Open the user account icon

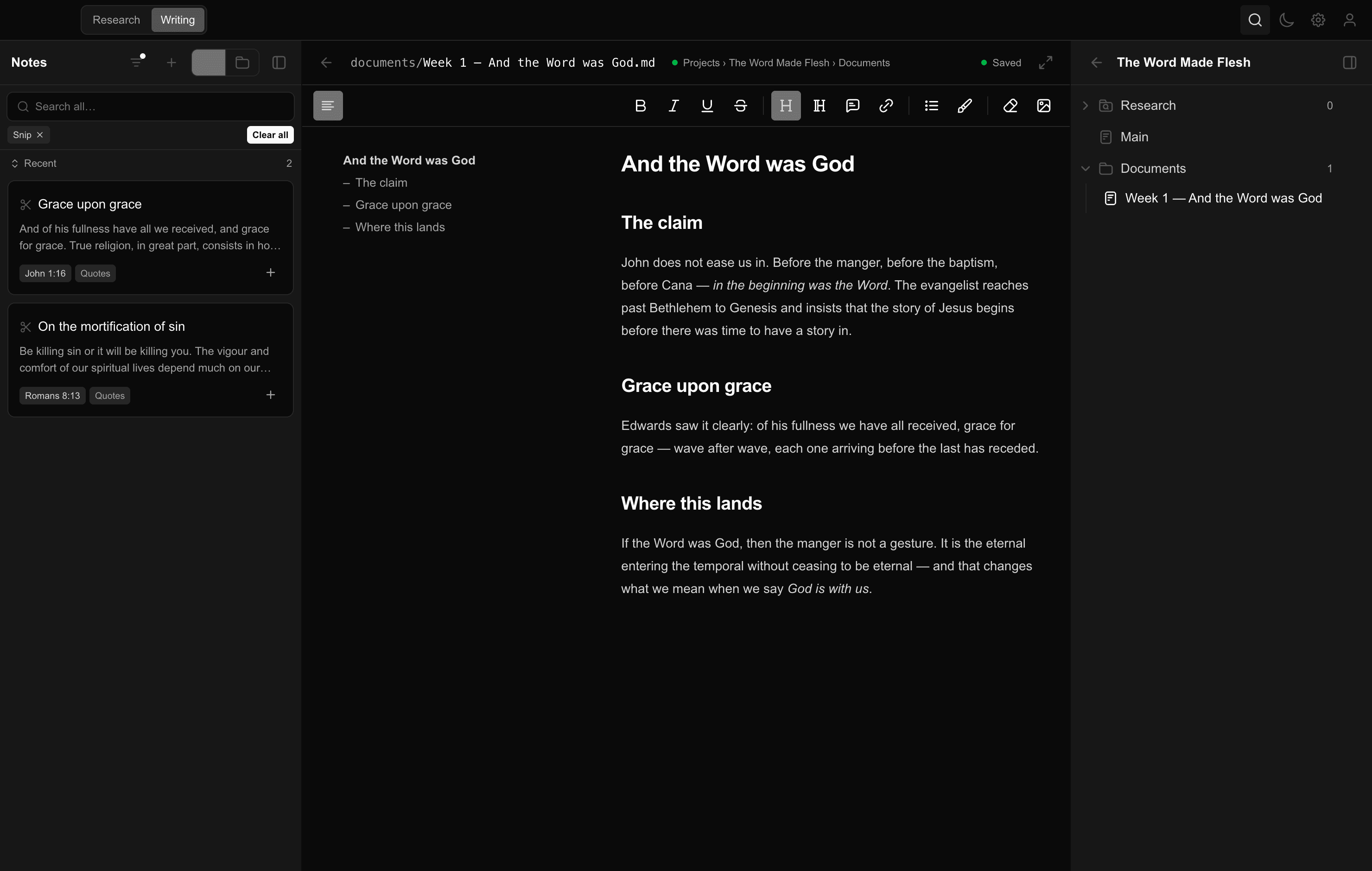(x=1349, y=20)
